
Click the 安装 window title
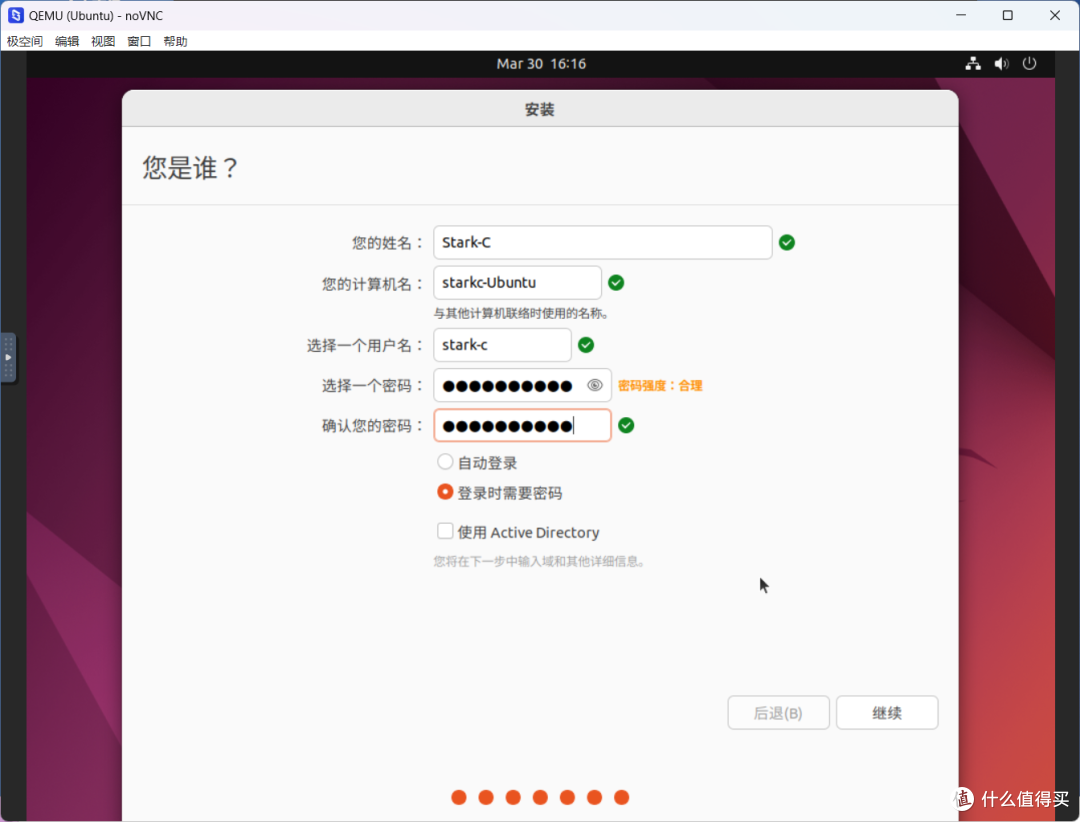pyautogui.click(x=539, y=110)
